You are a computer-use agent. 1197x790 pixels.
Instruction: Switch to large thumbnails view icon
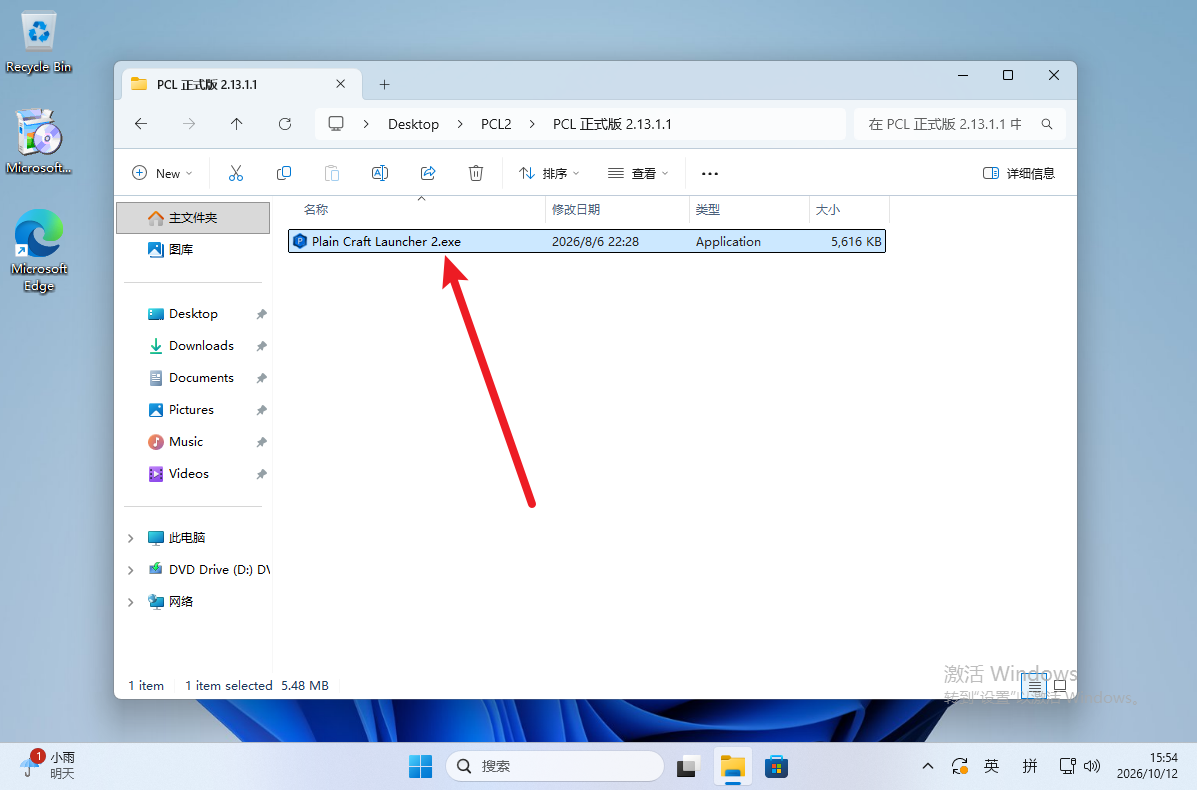pos(1060,686)
